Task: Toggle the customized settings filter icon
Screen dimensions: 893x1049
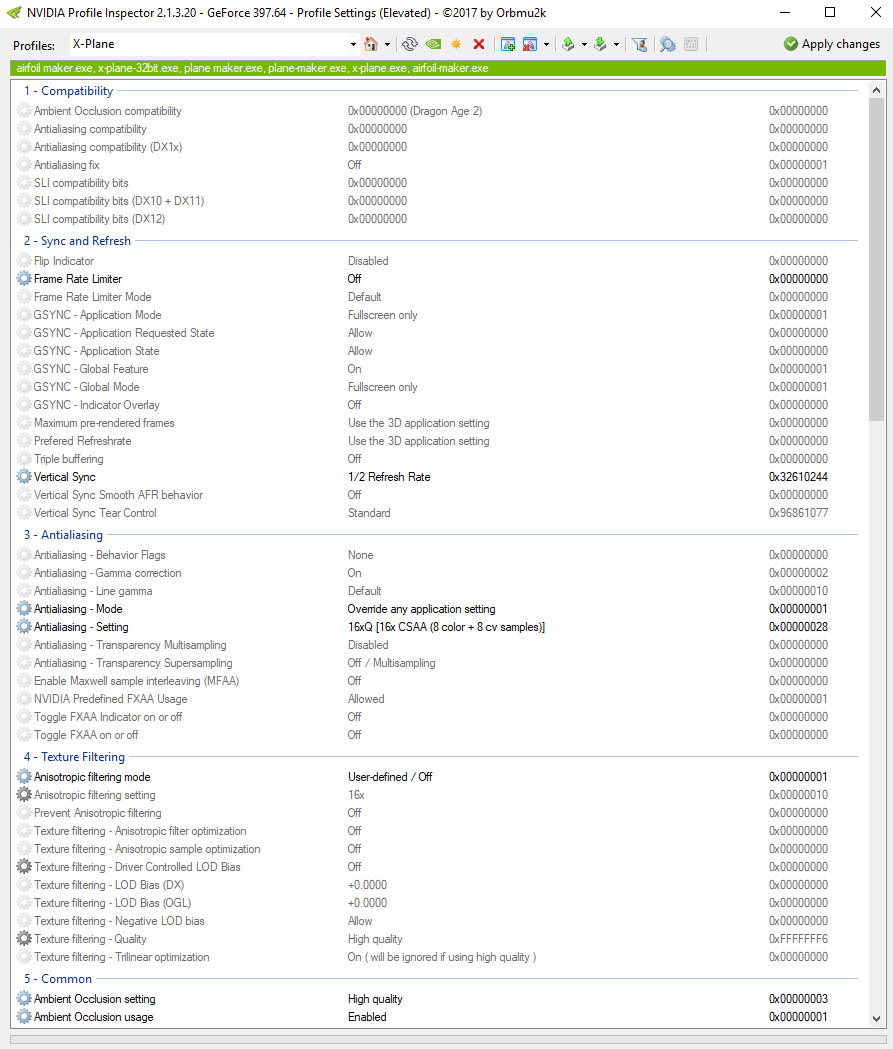Action: 639,44
